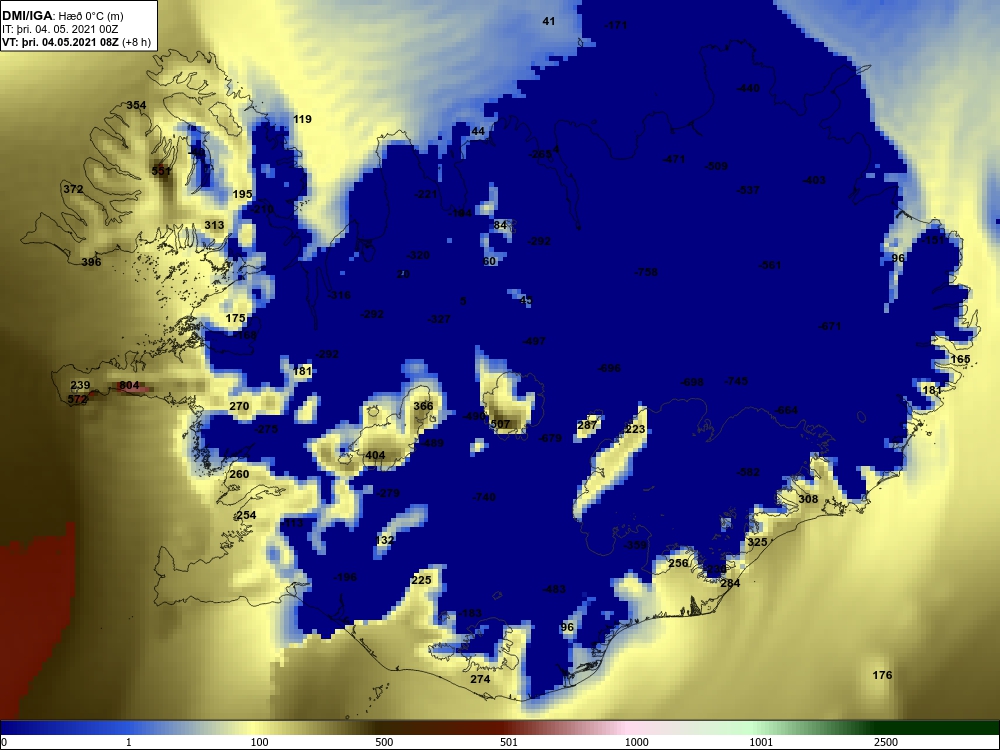Click the 366 value on the glacier
The height and width of the screenshot is (750, 1000).
(423, 406)
